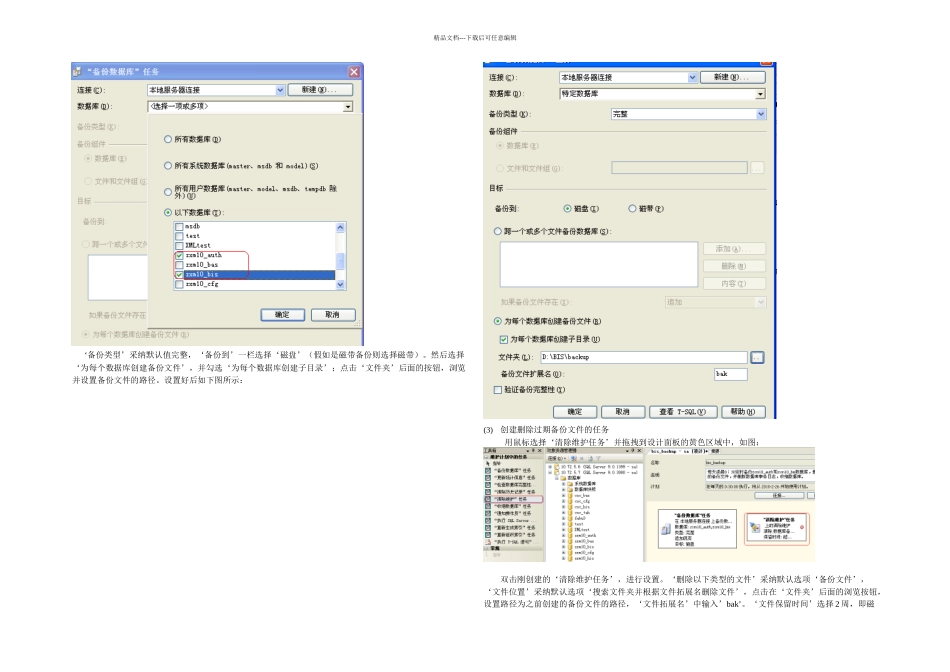Click the database list scroll-up arrow
950x672 pixels.
(340, 227)
